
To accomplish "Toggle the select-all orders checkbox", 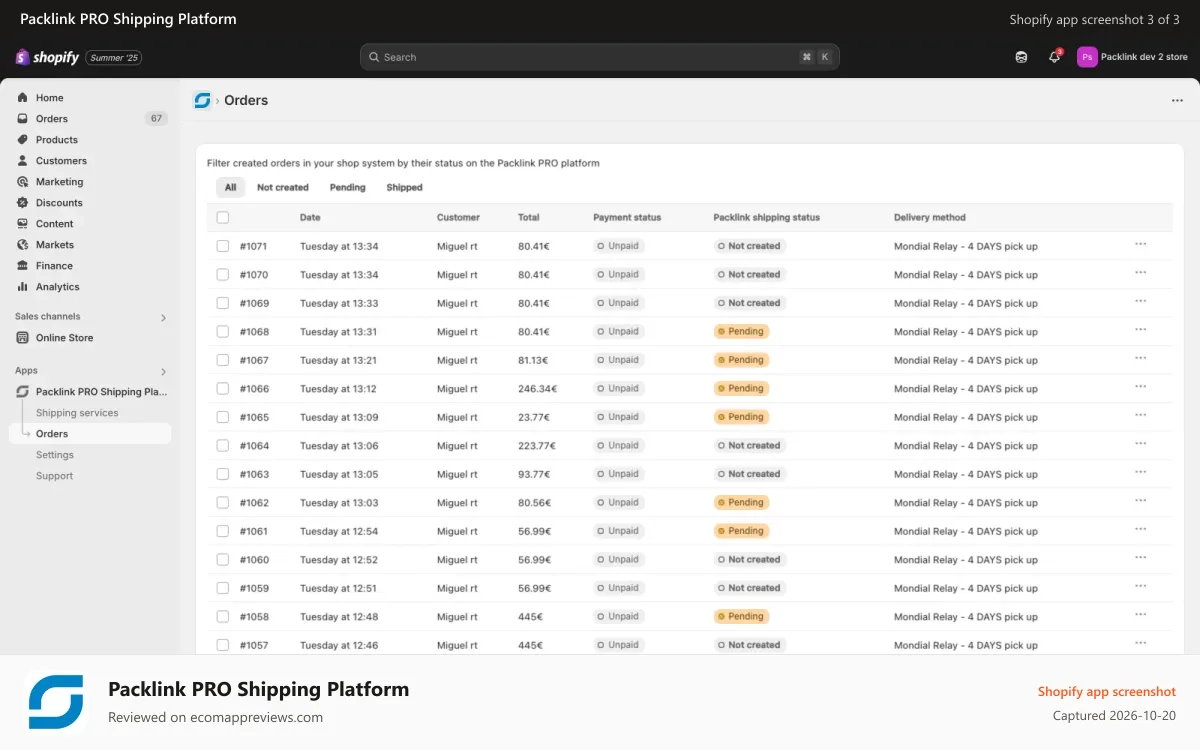I will point(222,217).
